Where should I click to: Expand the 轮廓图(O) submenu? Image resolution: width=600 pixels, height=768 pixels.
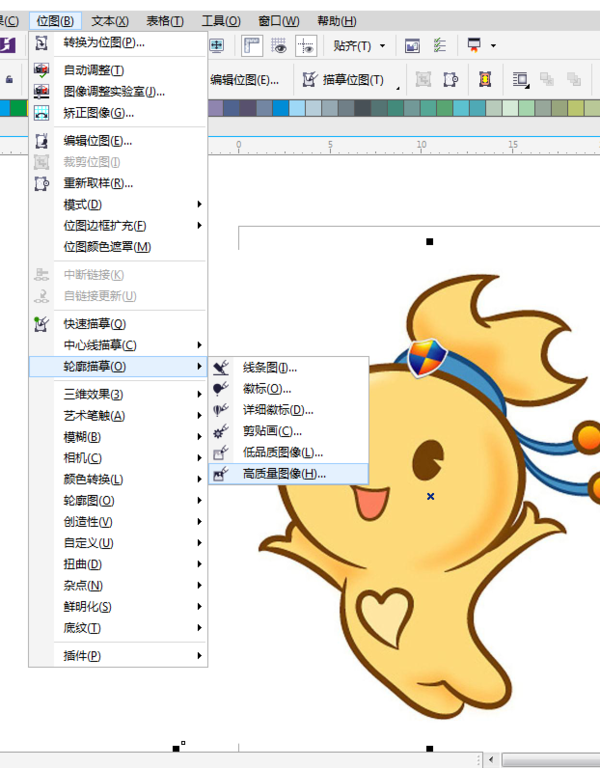[118, 501]
